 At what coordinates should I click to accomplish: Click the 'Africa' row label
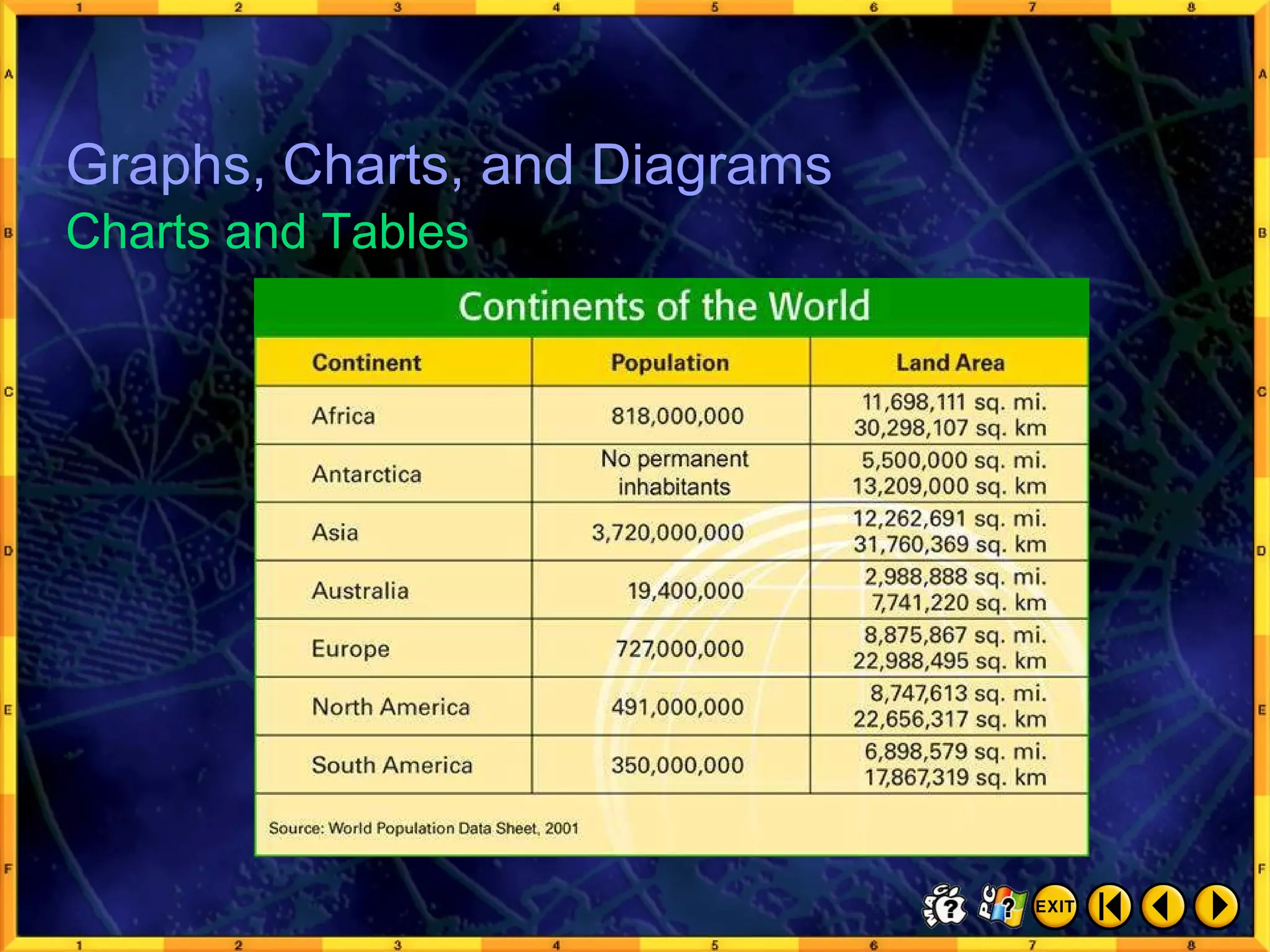(344, 416)
